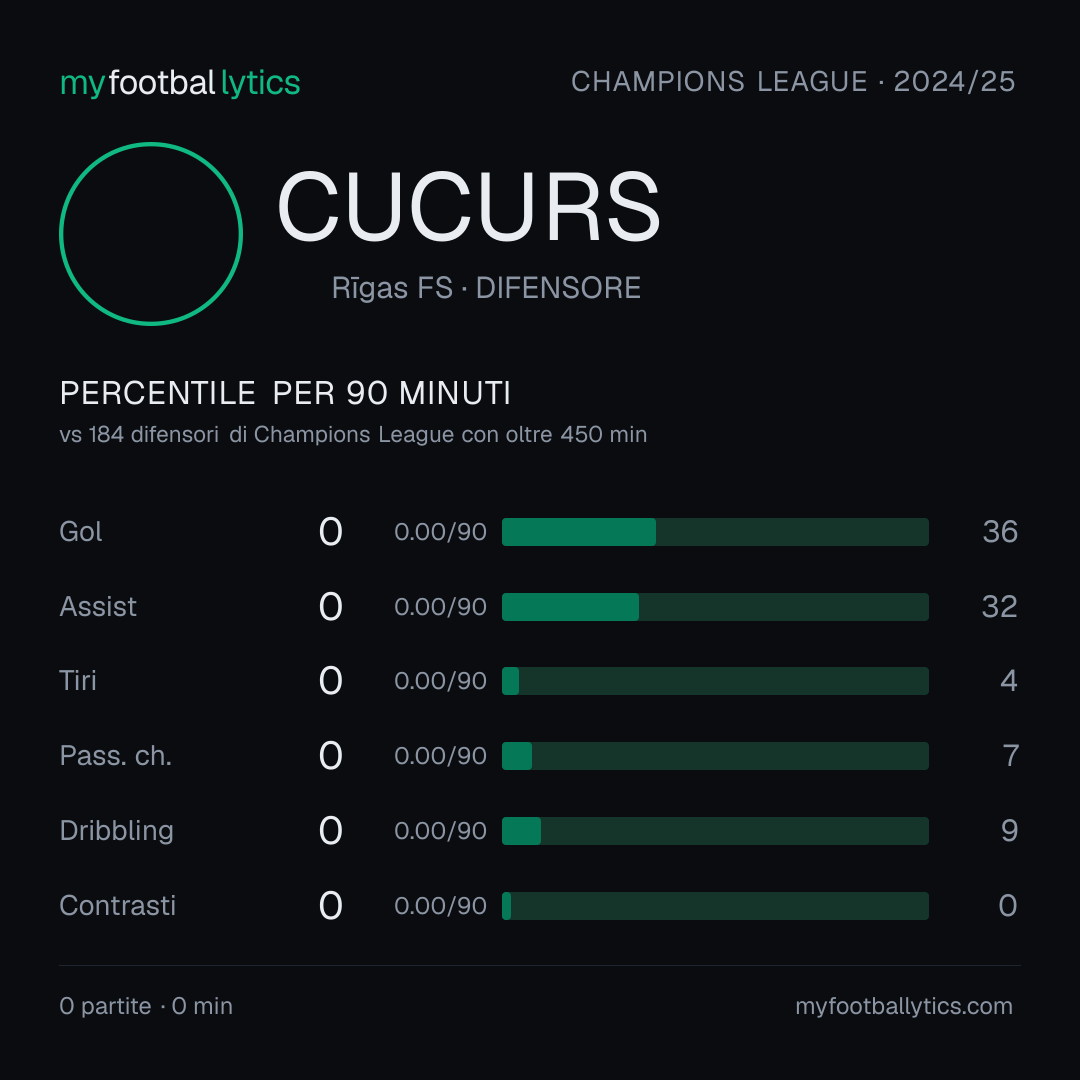Click the 0 partite · 0 min footer

146,1006
